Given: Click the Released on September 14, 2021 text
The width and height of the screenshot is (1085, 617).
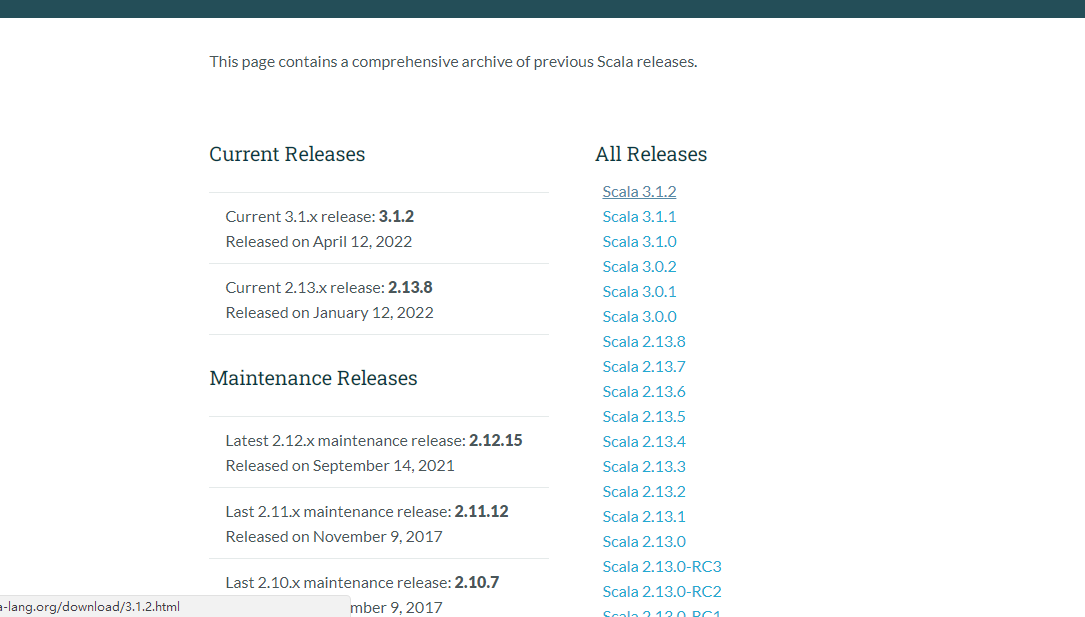Looking at the screenshot, I should click(340, 466).
